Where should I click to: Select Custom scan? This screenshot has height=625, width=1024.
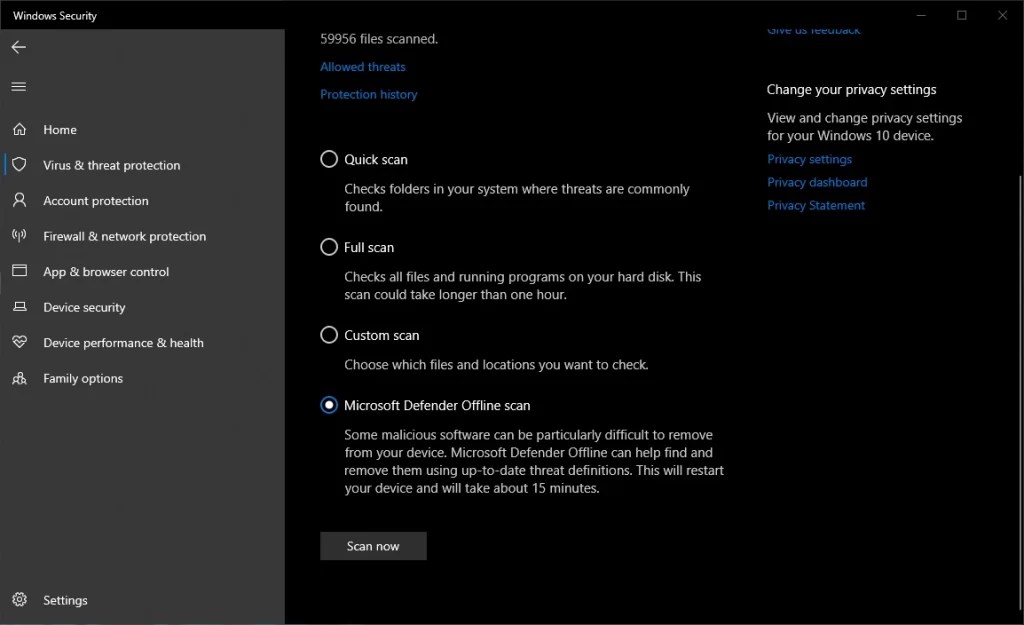[329, 334]
